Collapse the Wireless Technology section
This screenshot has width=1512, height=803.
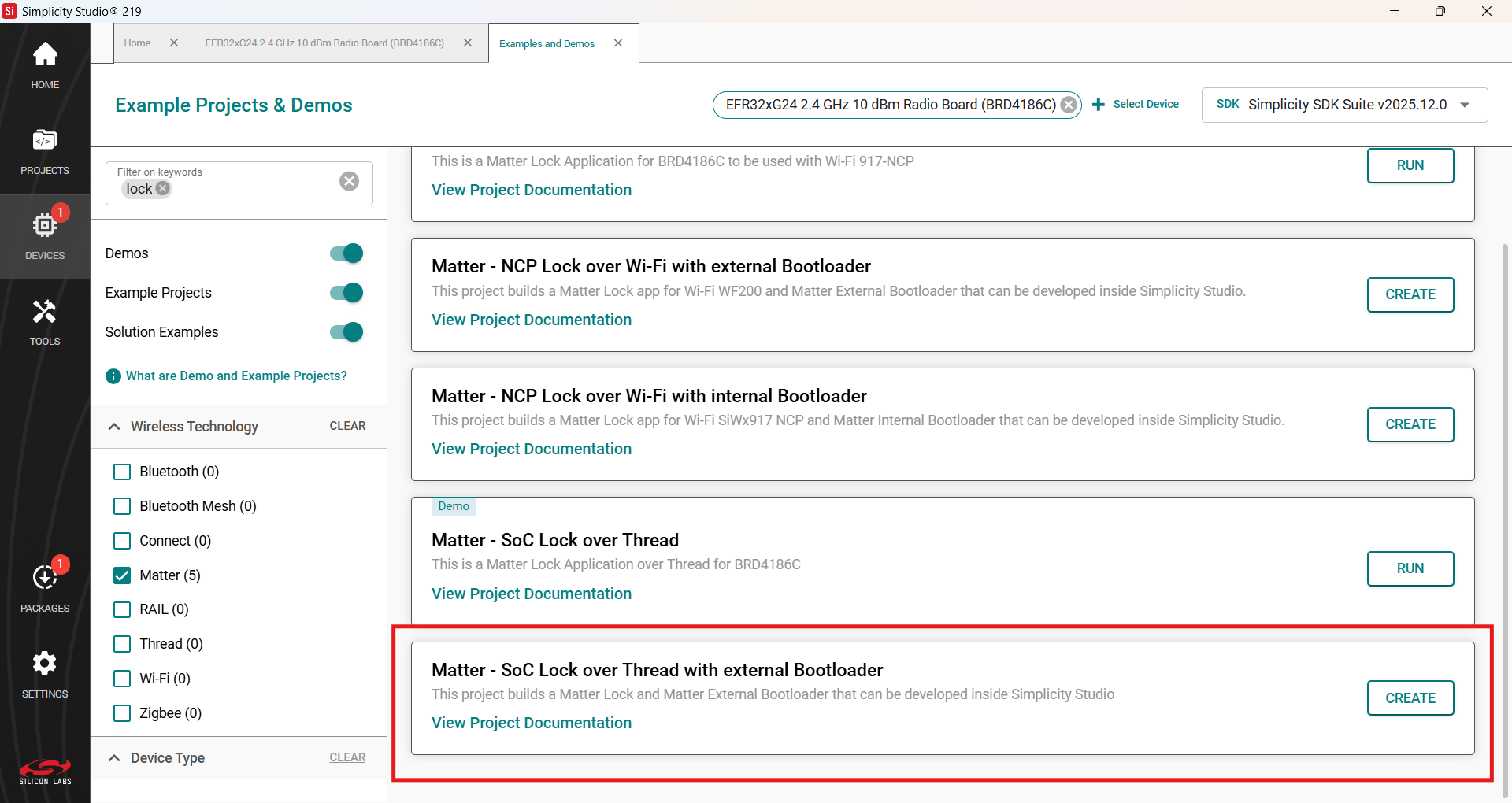coord(114,427)
